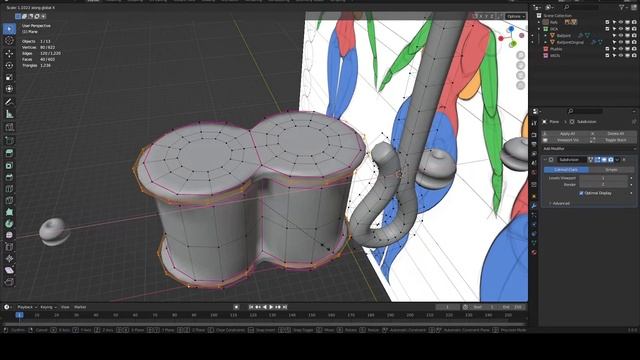640x360 pixels.
Task: Open the Object Data properties tab icon
Action: 533,243
